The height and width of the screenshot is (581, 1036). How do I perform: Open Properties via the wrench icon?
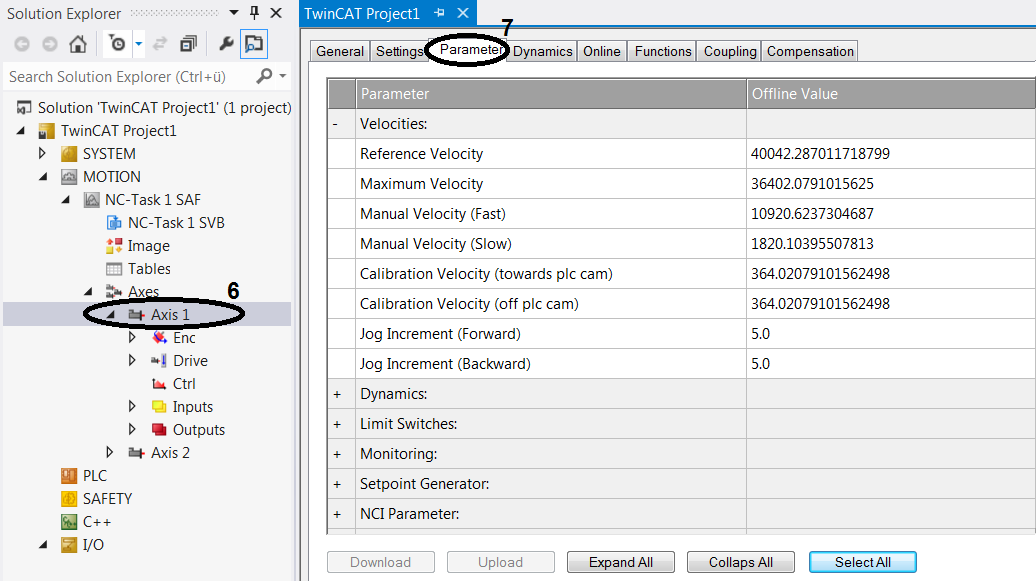click(x=226, y=44)
